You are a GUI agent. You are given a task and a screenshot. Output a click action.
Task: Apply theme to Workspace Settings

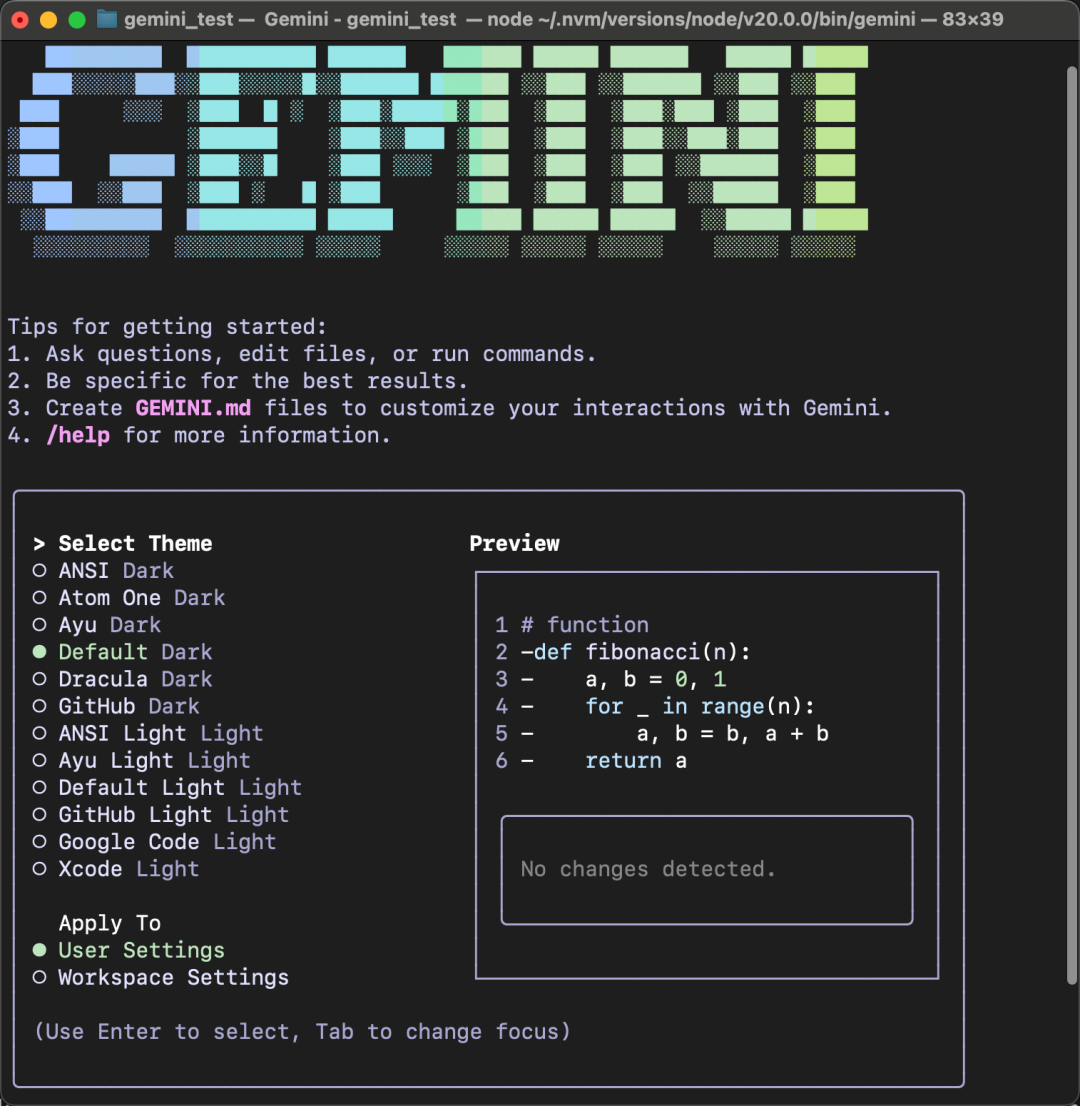[162, 978]
